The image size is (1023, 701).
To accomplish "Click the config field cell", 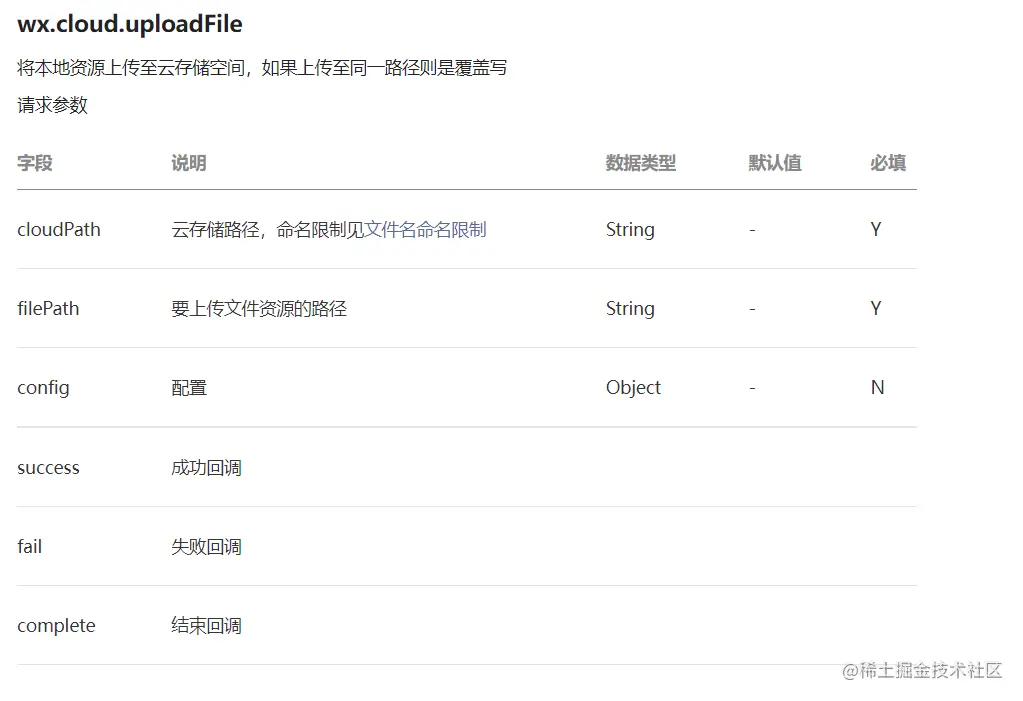I will click(x=43, y=388).
